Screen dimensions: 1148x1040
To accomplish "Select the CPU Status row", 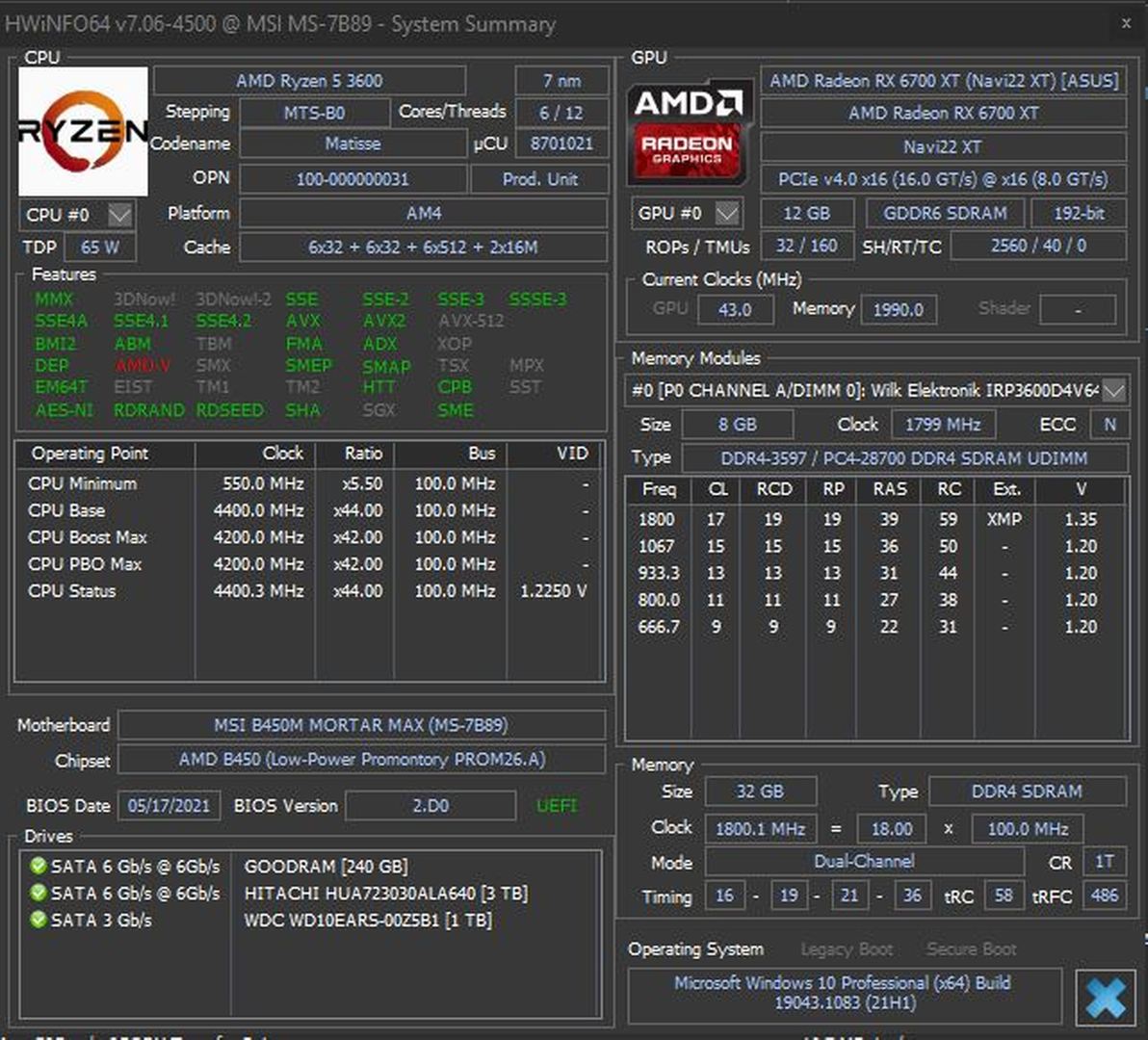I will pyautogui.click(x=309, y=590).
